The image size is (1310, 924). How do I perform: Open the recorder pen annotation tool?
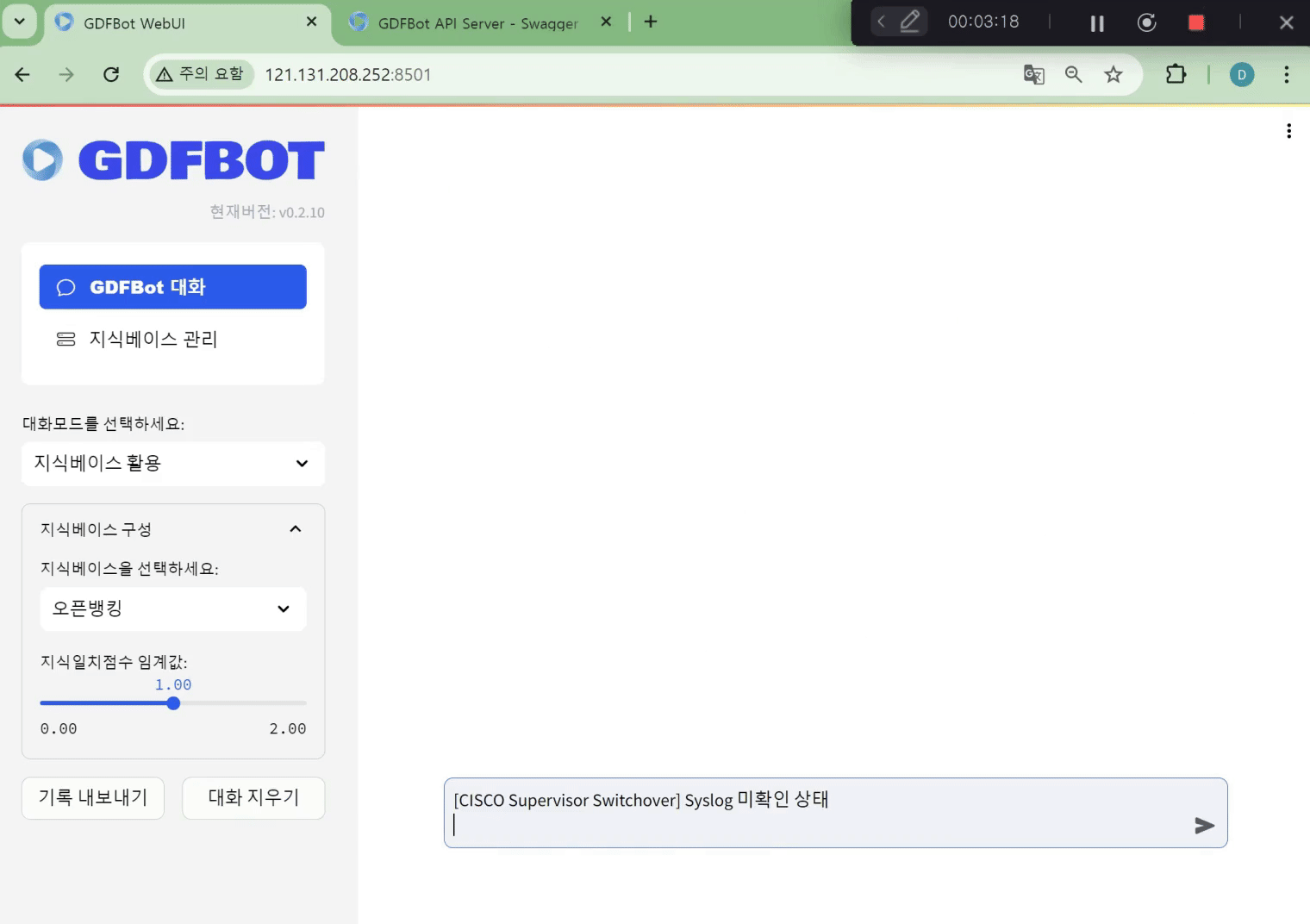pos(910,22)
